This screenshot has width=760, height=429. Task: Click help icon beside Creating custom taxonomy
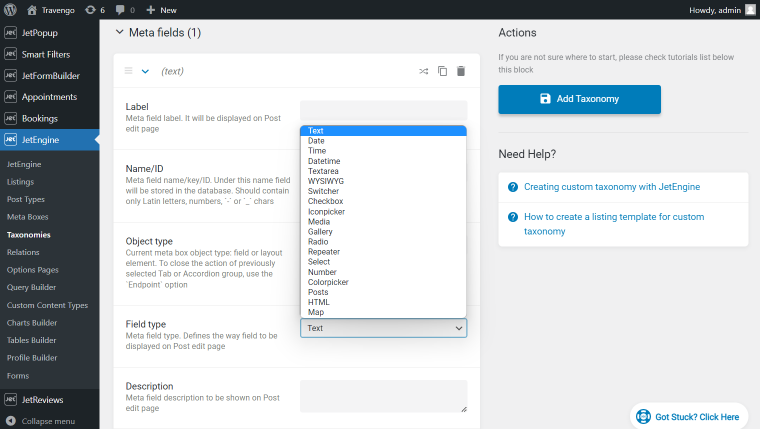(x=513, y=187)
